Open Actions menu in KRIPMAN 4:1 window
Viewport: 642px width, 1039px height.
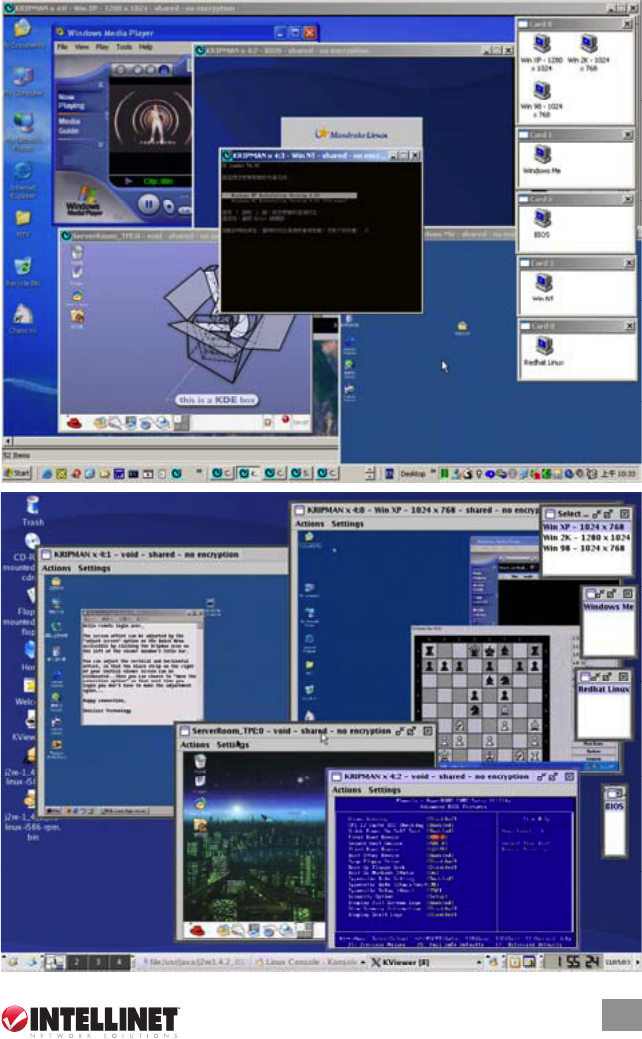(x=56, y=569)
